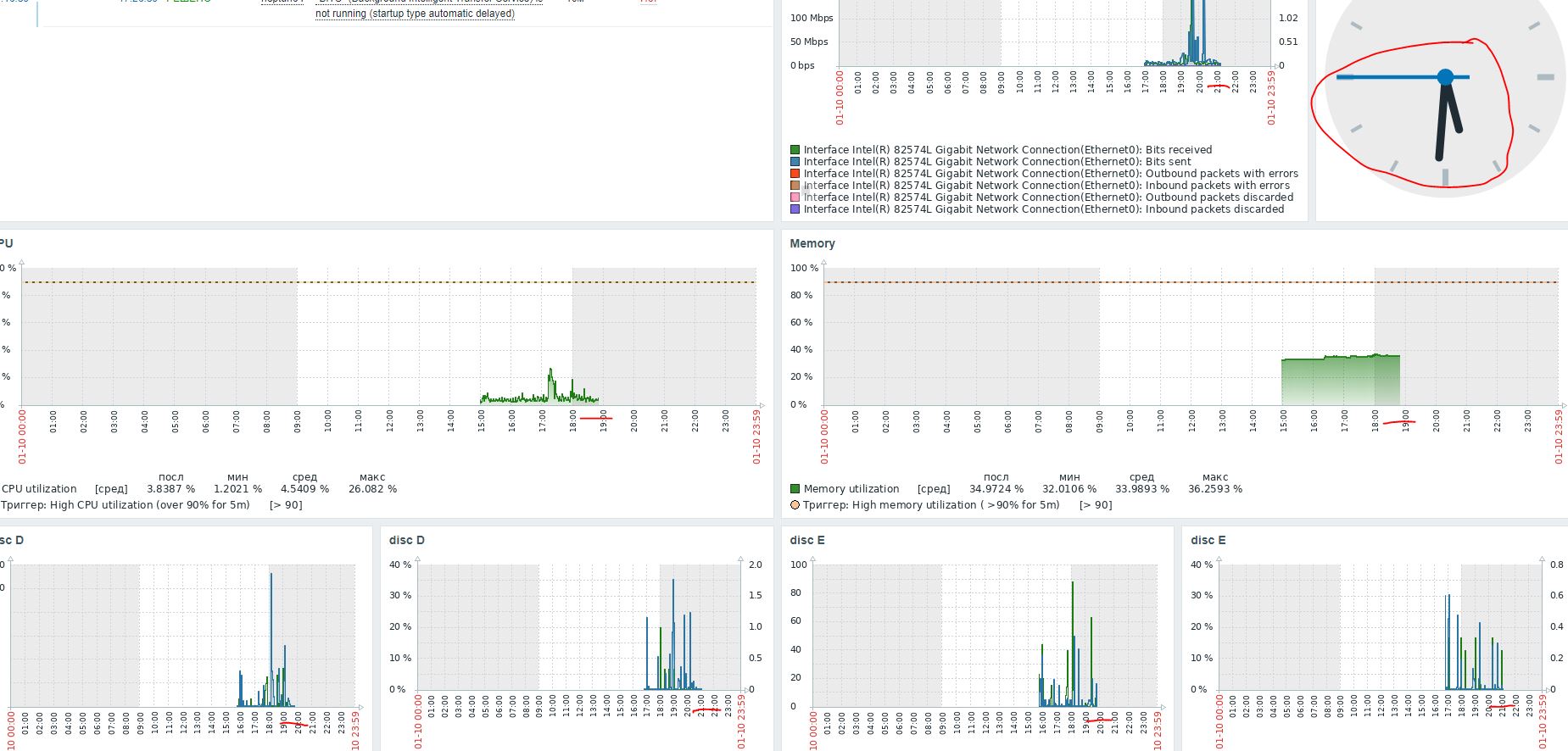Click the blue Bits sent legend swatch
This screenshot has height=751, width=1568.
(x=795, y=162)
